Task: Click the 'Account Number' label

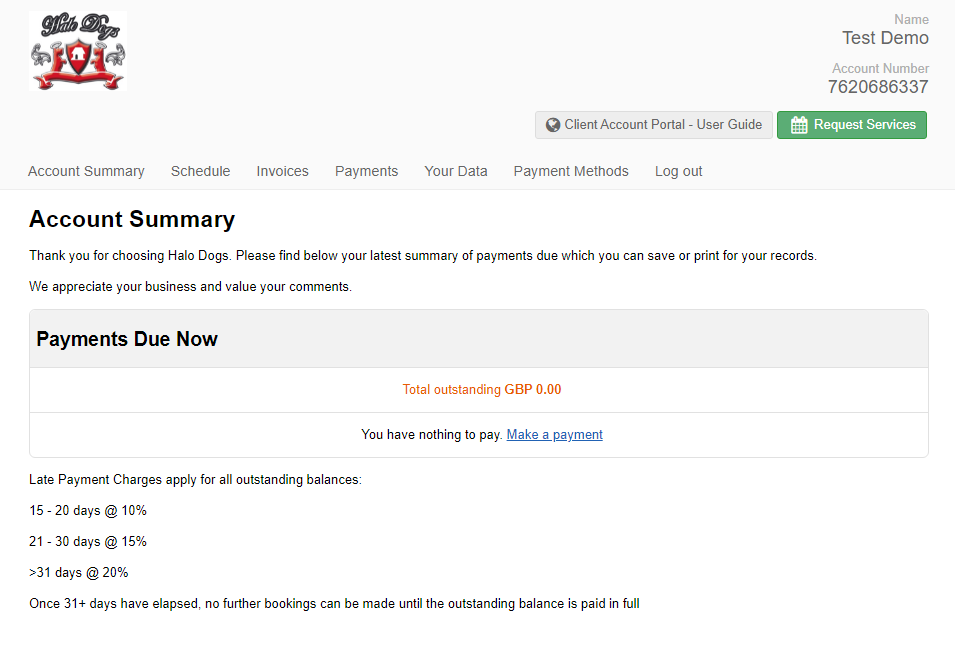Action: click(x=880, y=68)
